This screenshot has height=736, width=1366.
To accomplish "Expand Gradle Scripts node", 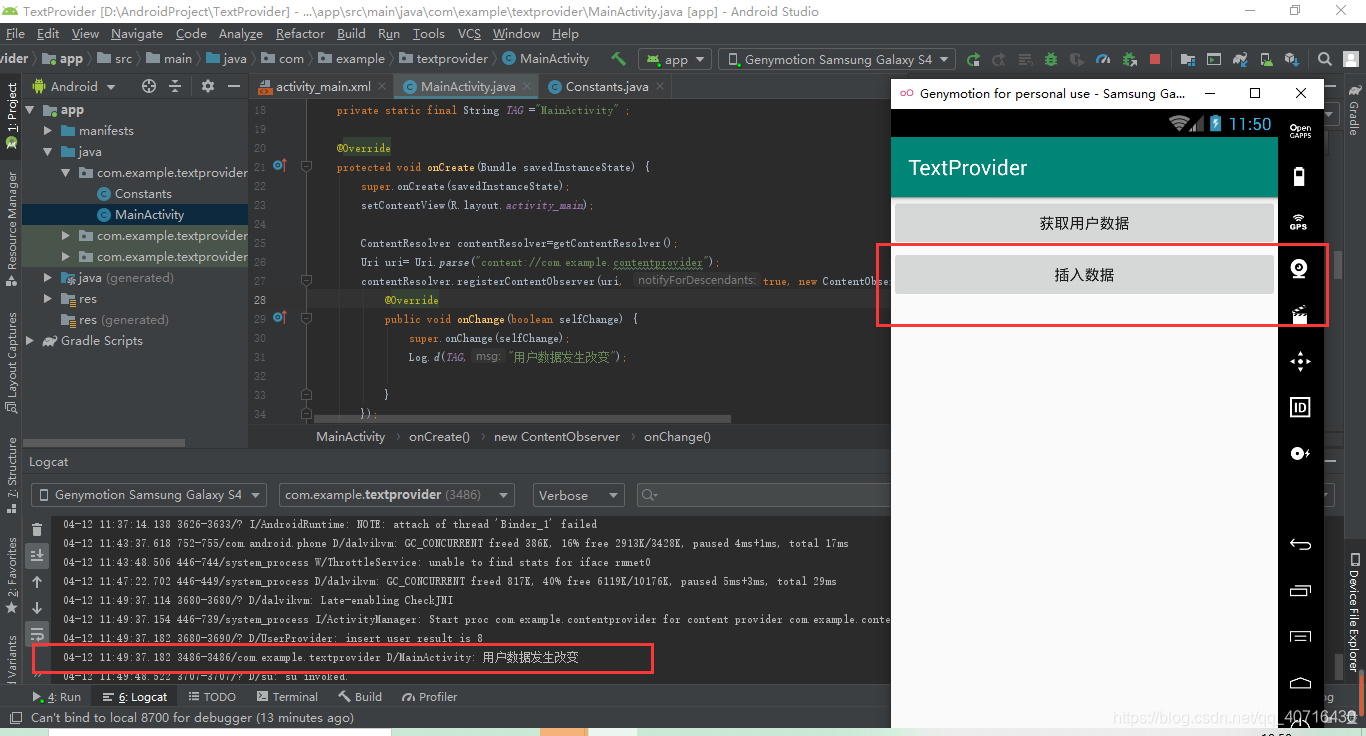I will [x=30, y=341].
